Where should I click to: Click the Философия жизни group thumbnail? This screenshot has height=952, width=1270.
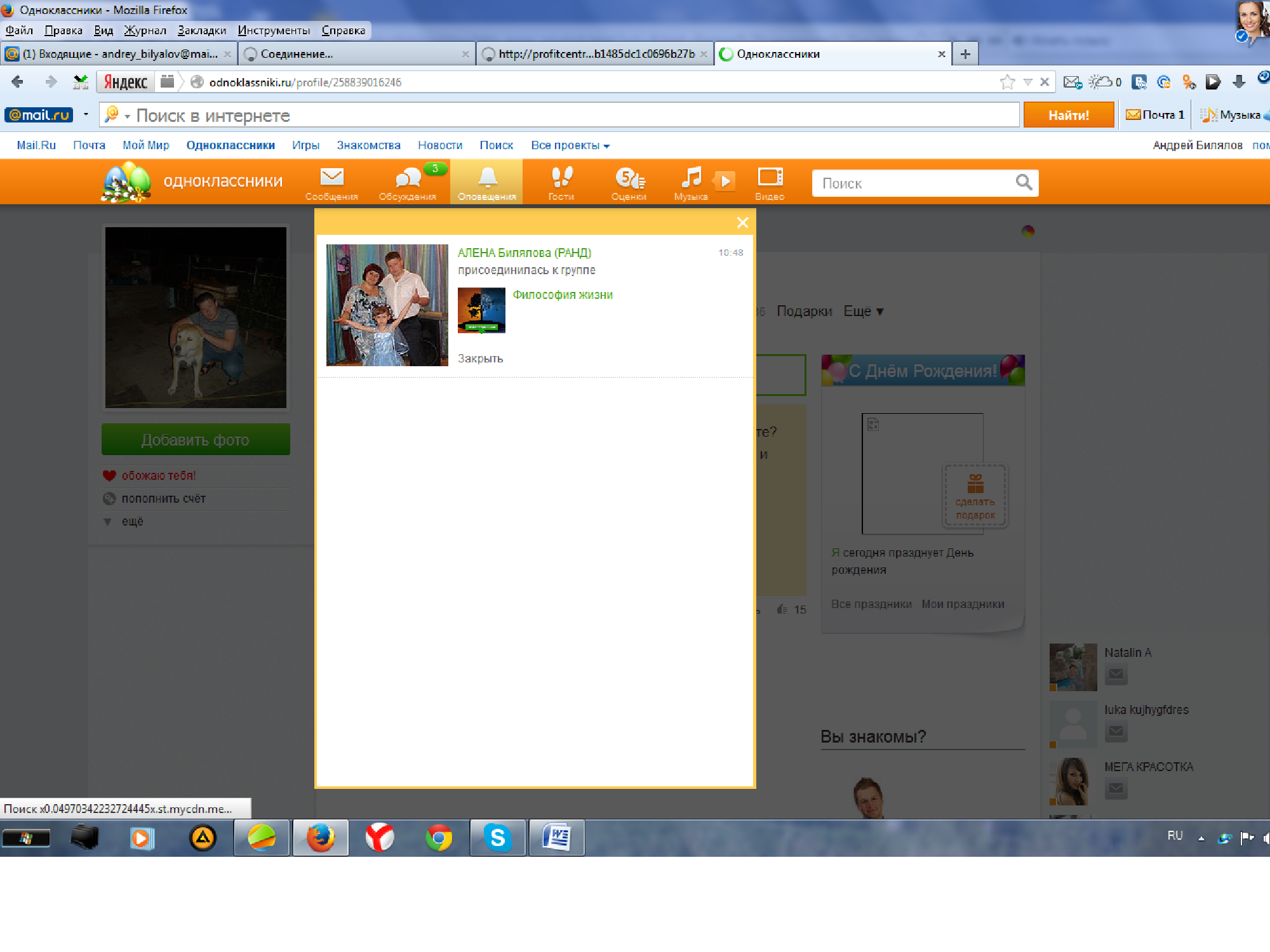pyautogui.click(x=481, y=310)
